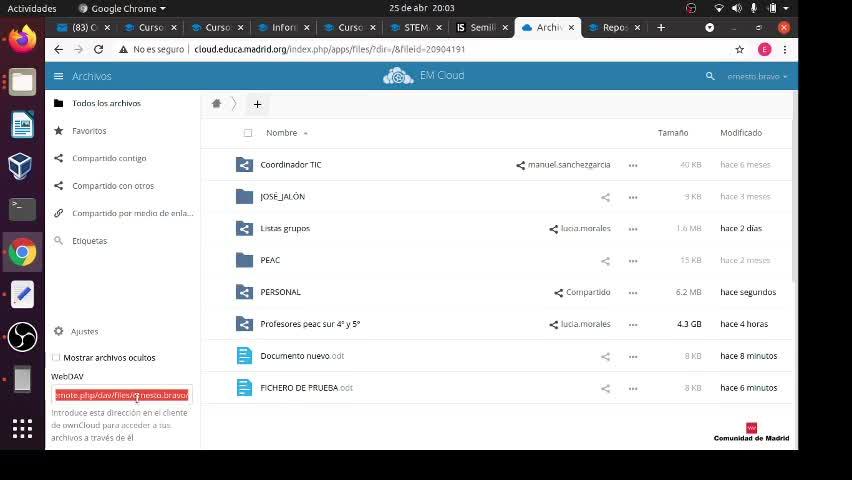Expand the ernesto.bravo user menu

coord(757,77)
